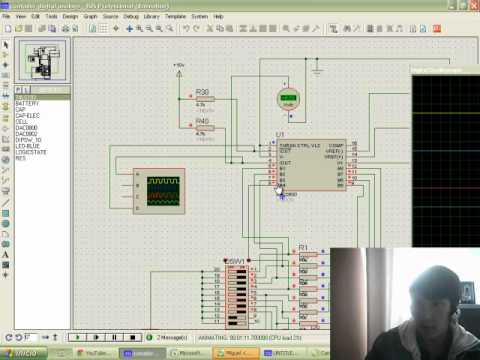Click the Cut scissors icon

click(210, 29)
